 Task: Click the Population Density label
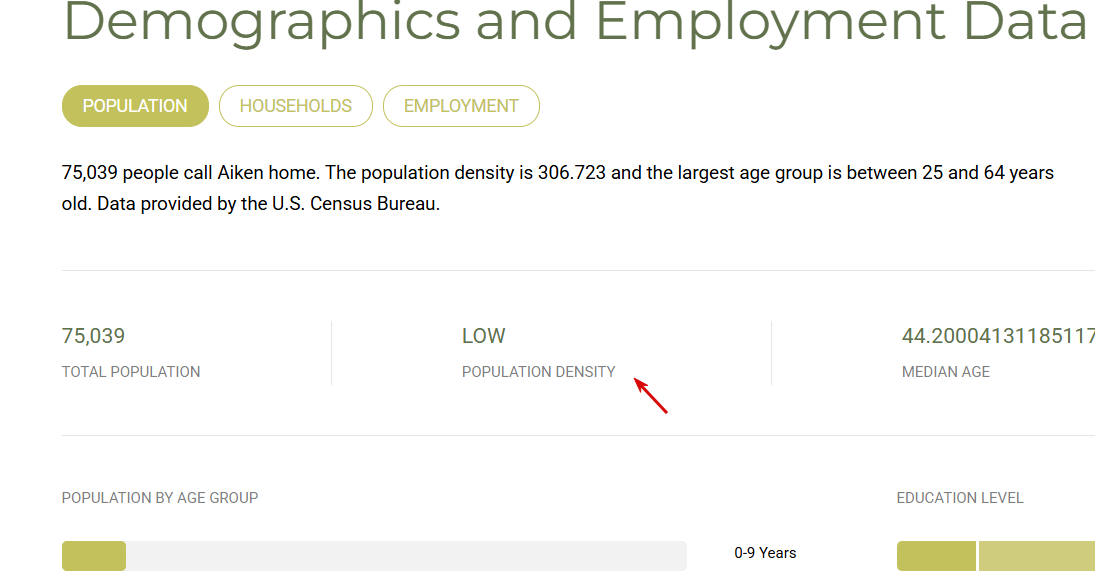539,372
